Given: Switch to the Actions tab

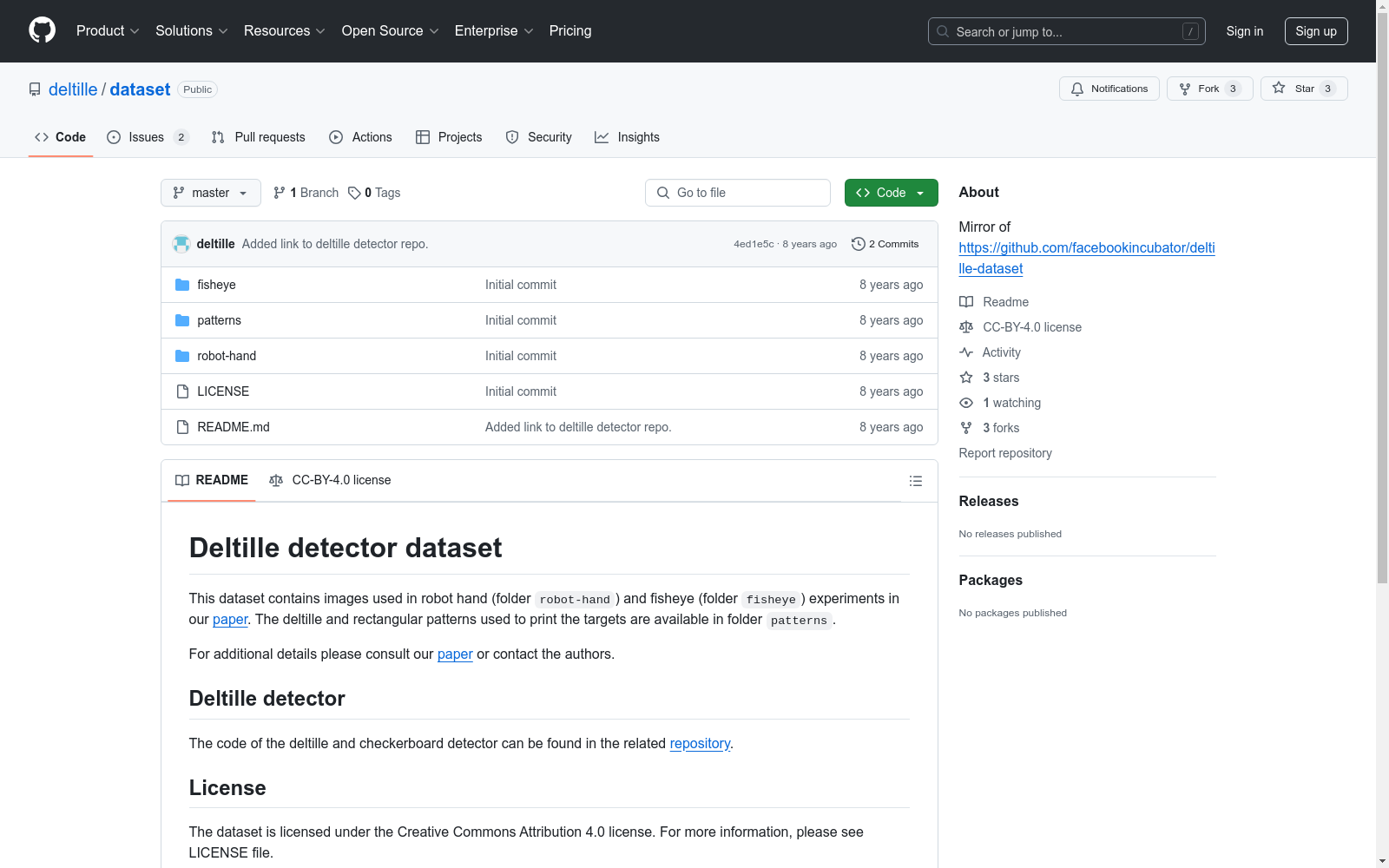Looking at the screenshot, I should (360, 137).
